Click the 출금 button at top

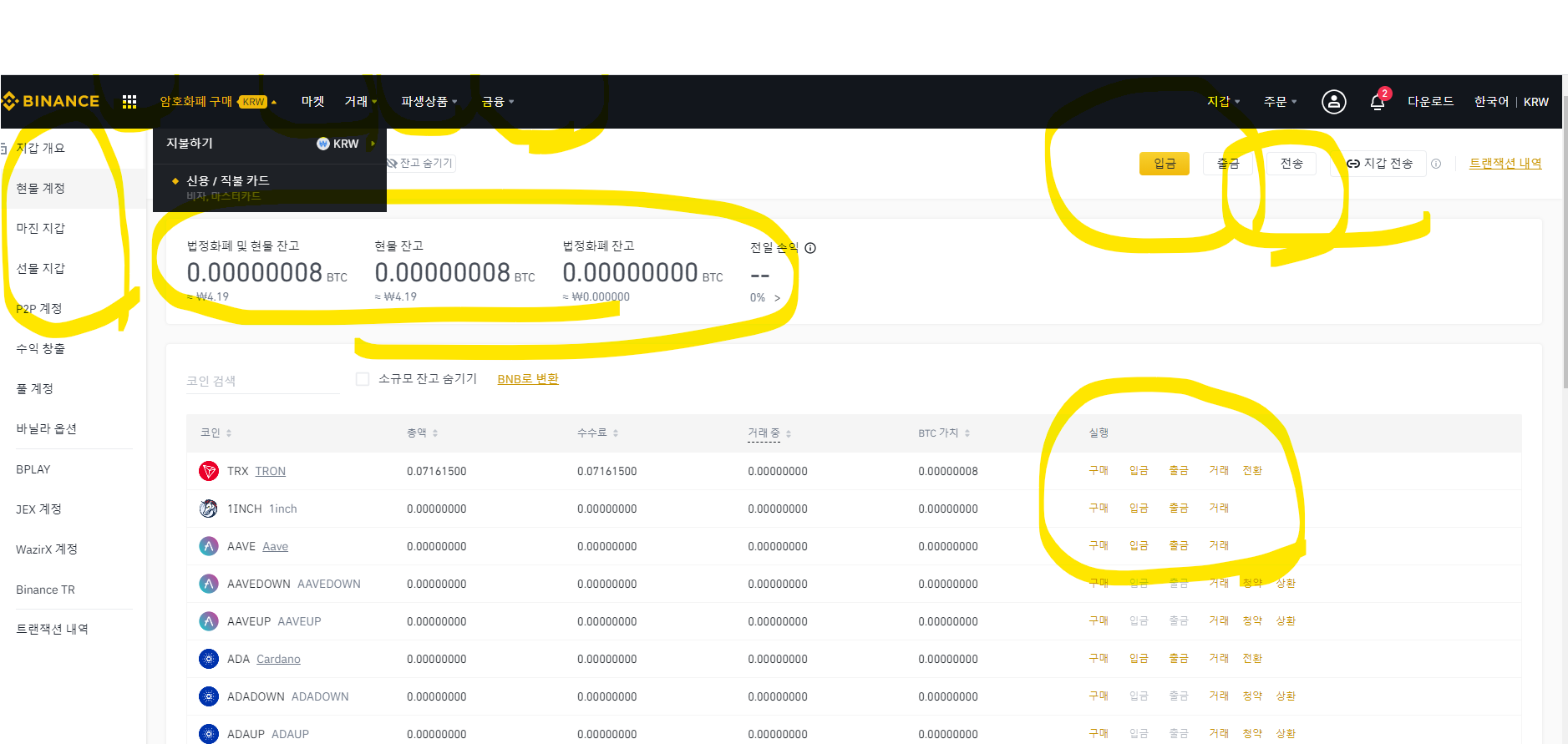coord(1228,164)
